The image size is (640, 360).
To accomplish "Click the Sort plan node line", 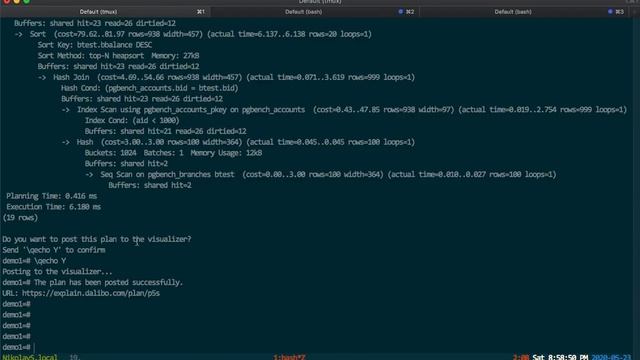I will [x=193, y=34].
